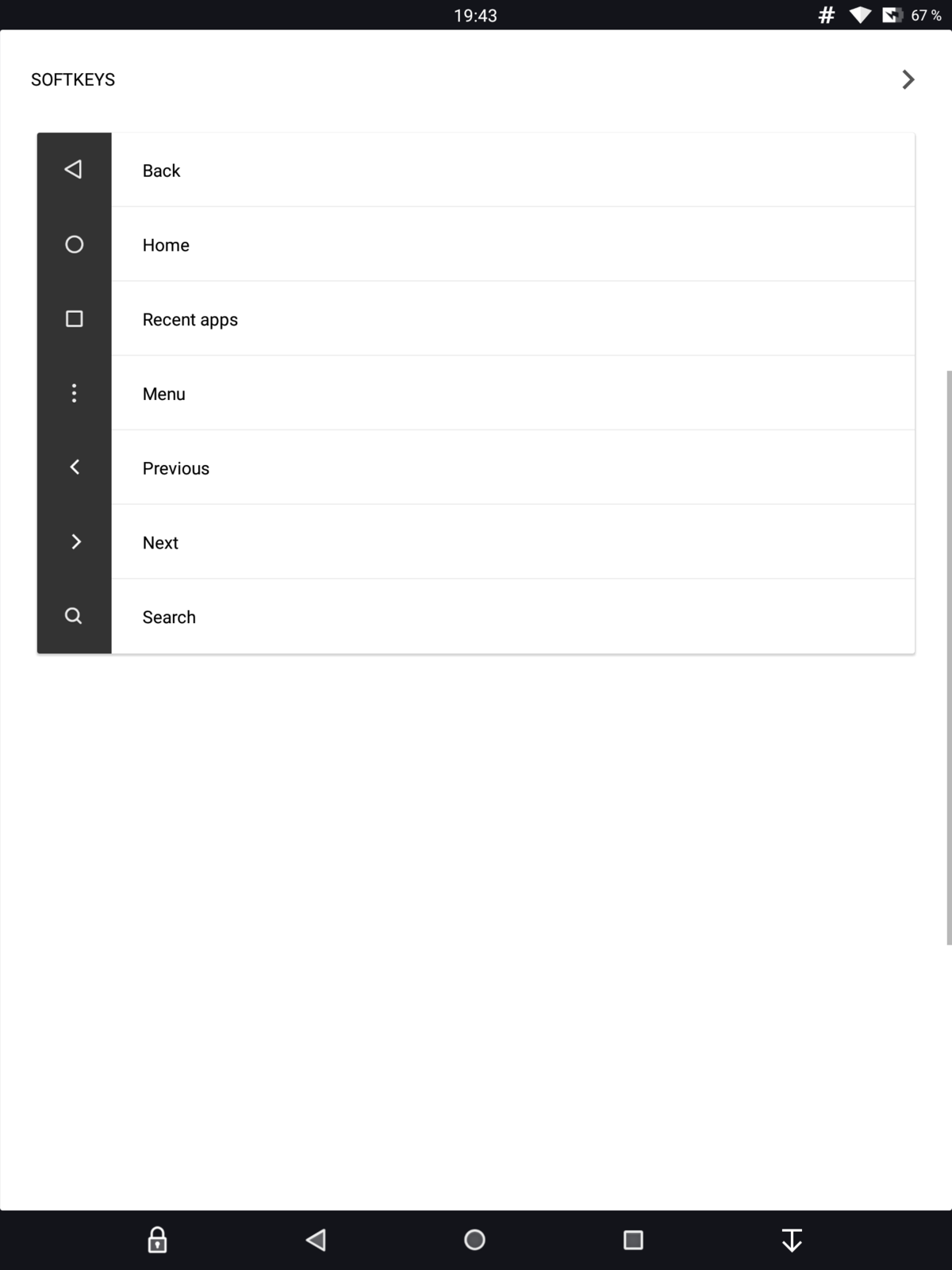Click the Home circle icon in the softkeys list
The width and height of the screenshot is (952, 1270).
pyautogui.click(x=74, y=244)
